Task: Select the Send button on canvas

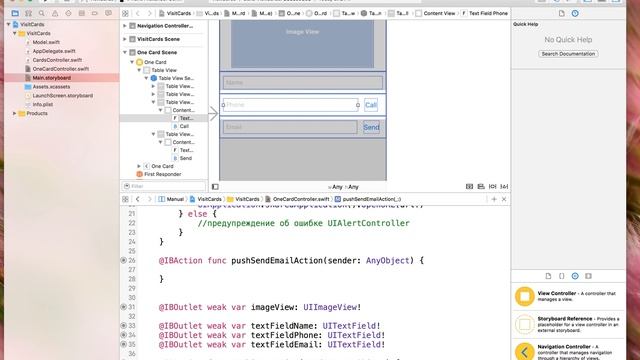Action: coord(371,127)
